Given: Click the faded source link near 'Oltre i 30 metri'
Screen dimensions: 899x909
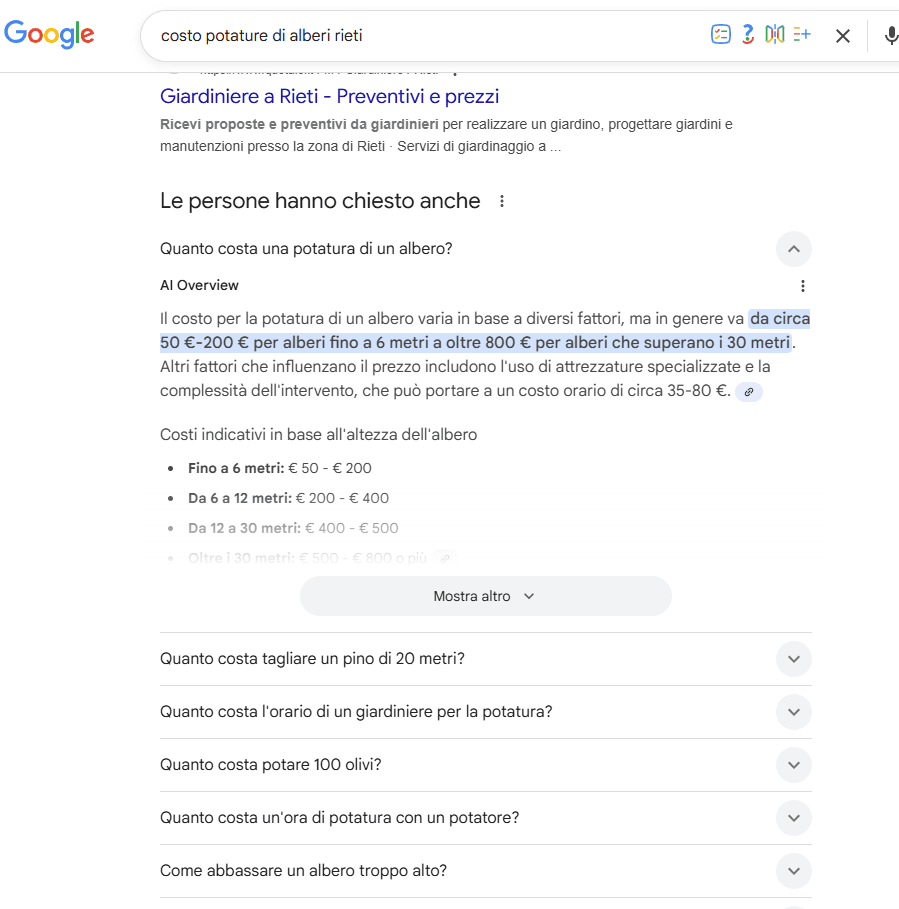Looking at the screenshot, I should point(445,557).
